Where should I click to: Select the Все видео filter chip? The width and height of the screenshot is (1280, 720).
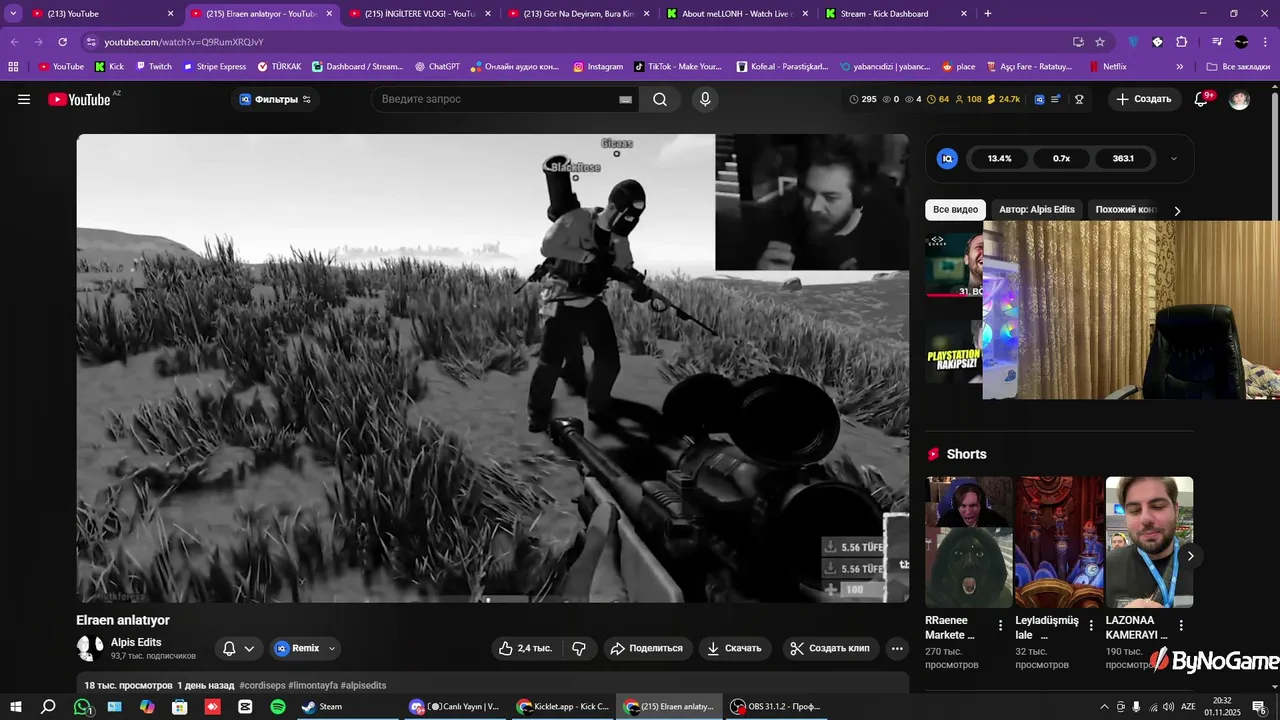(955, 210)
